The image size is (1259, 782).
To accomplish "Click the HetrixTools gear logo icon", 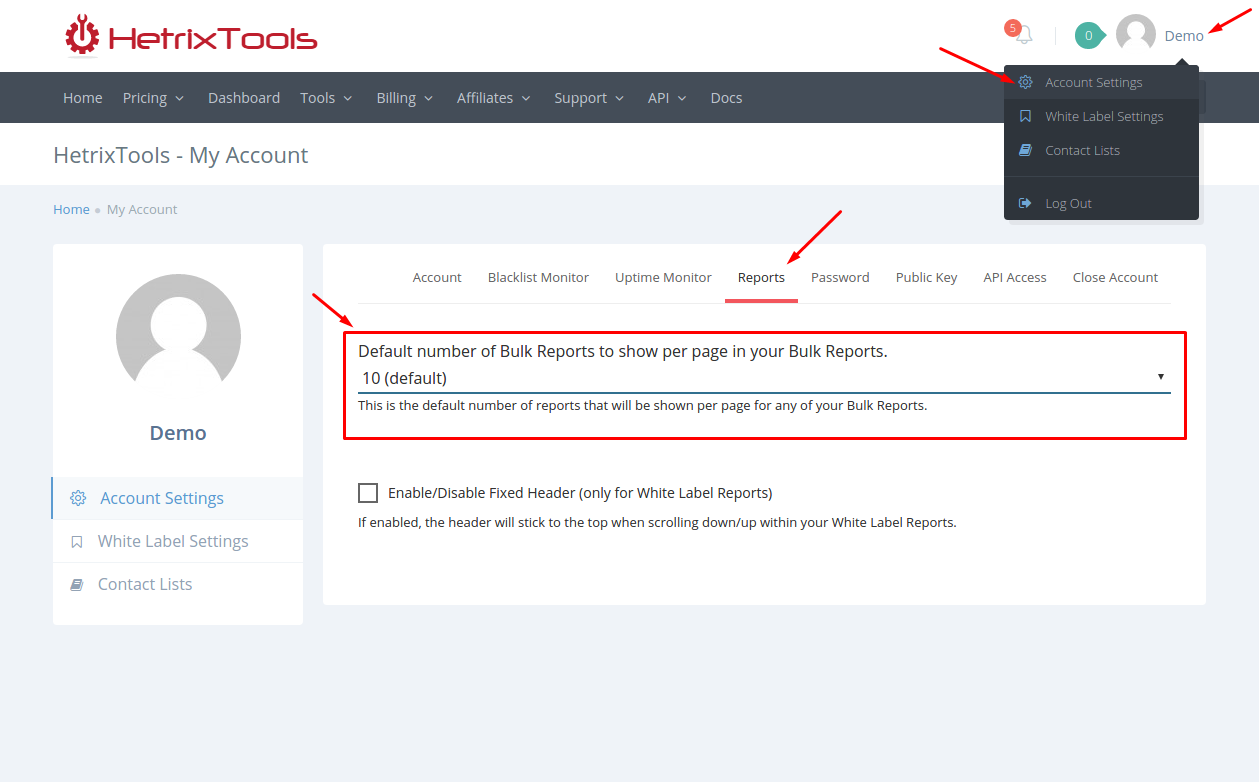I will click(82, 36).
